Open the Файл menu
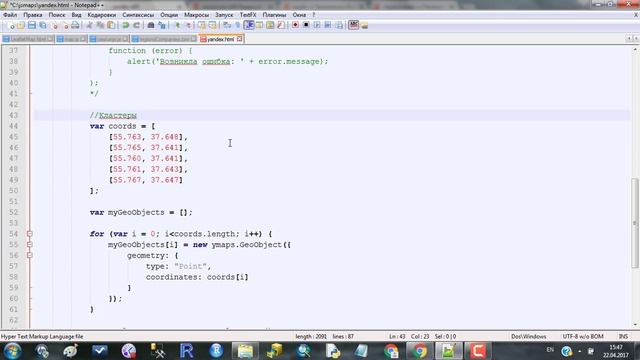Viewport: 640px width, 360px height. pos(10,15)
